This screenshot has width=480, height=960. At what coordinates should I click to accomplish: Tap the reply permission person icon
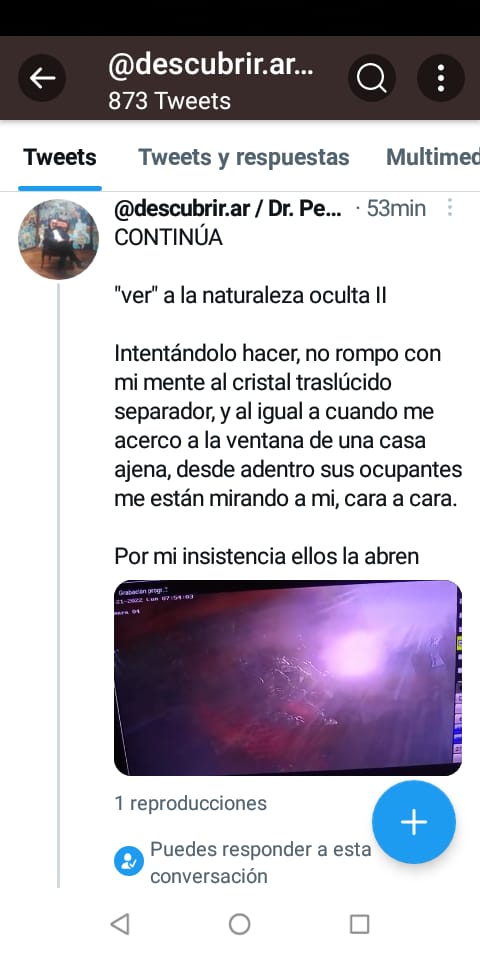pyautogui.click(x=129, y=861)
